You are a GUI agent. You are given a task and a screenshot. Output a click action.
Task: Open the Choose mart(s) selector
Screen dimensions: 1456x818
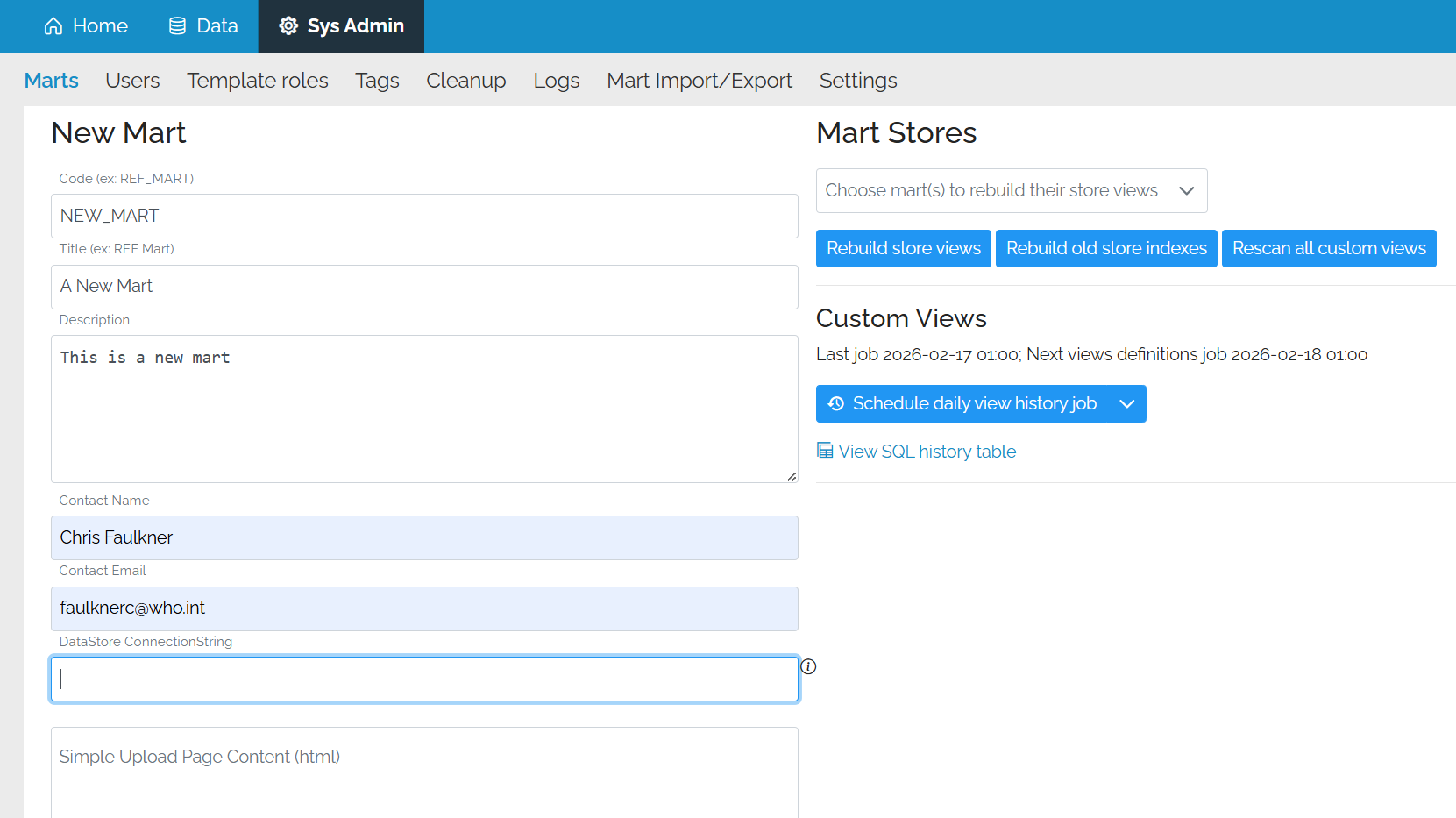[1012, 190]
